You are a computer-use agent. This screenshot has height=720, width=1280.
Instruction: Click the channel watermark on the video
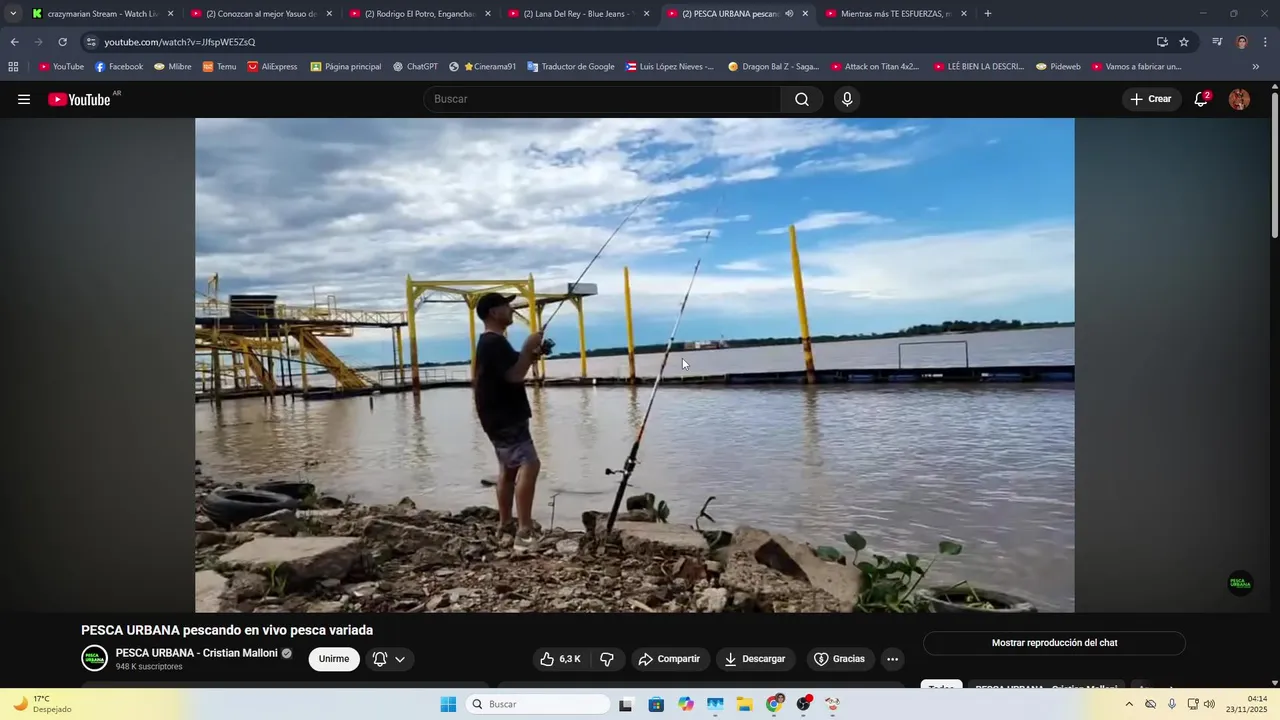coord(1240,583)
